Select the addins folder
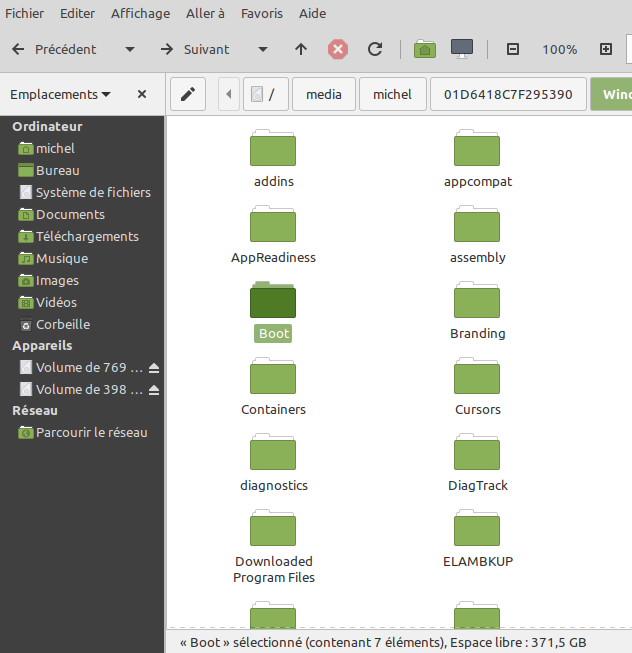The width and height of the screenshot is (632, 653). tap(273, 158)
